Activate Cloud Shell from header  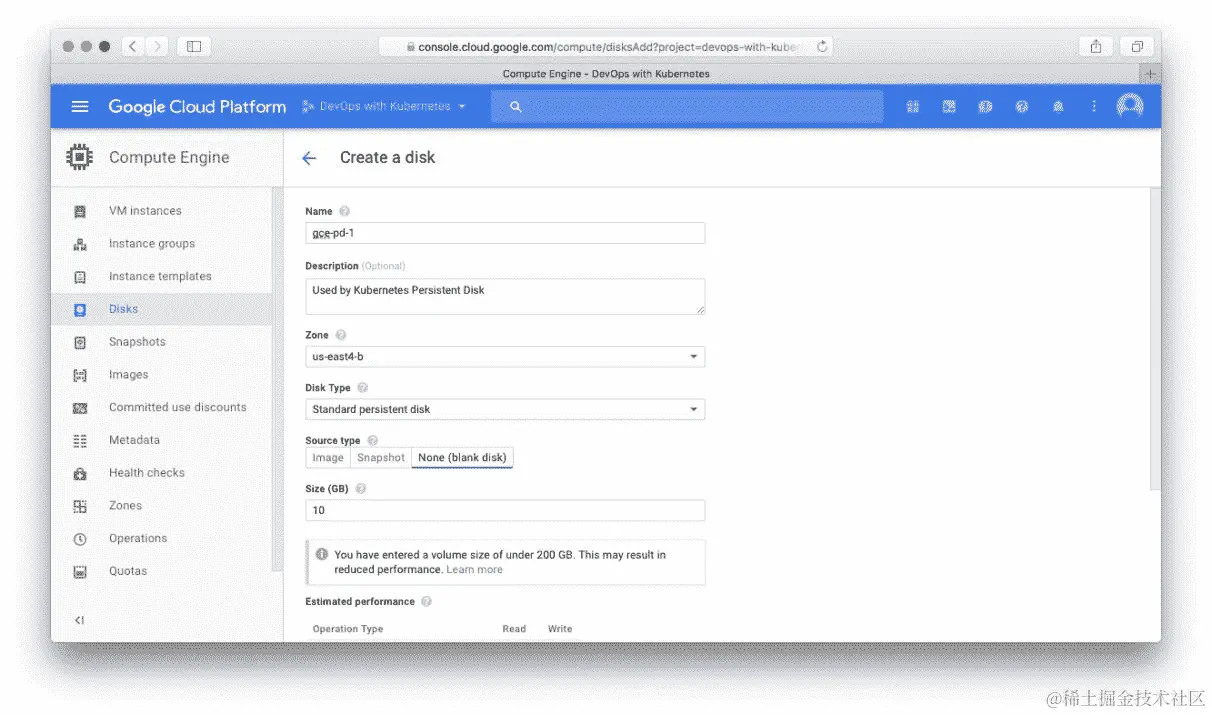click(949, 107)
